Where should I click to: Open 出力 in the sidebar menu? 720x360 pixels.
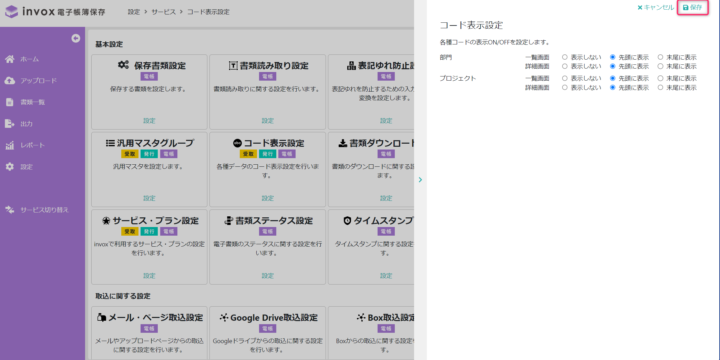(x=26, y=124)
